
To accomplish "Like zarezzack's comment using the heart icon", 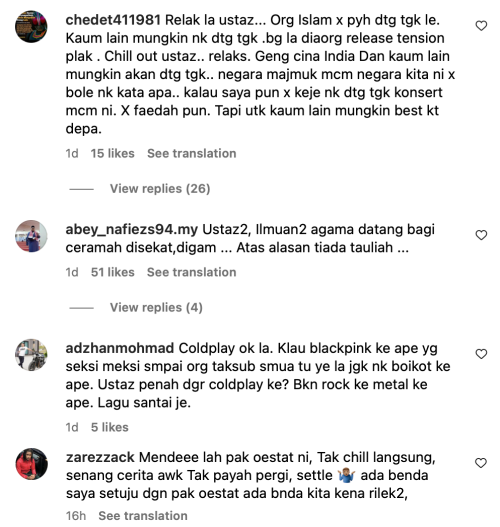I will coord(481,463).
